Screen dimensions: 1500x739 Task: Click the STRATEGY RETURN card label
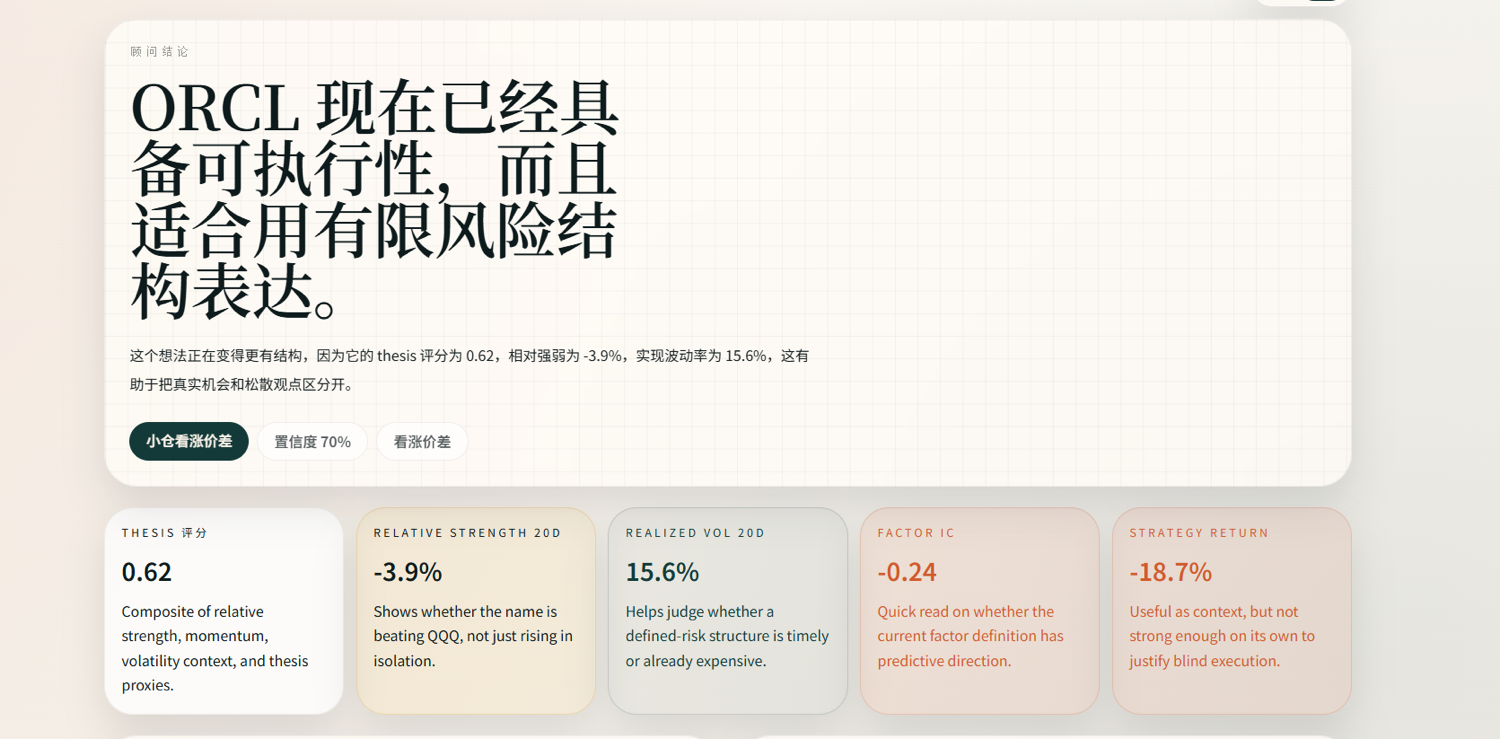pyautogui.click(x=1199, y=533)
